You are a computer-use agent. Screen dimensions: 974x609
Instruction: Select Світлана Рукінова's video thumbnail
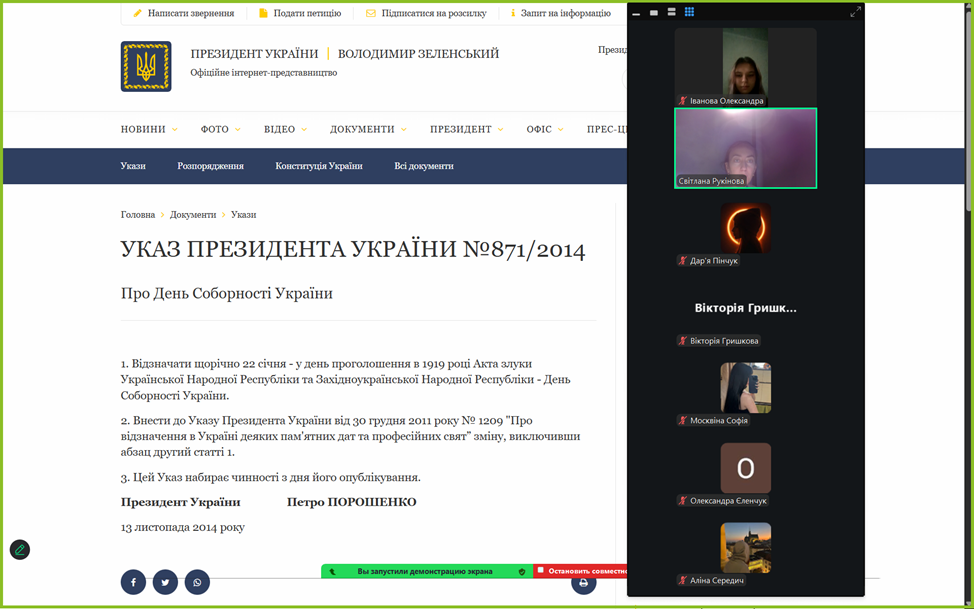coord(745,147)
